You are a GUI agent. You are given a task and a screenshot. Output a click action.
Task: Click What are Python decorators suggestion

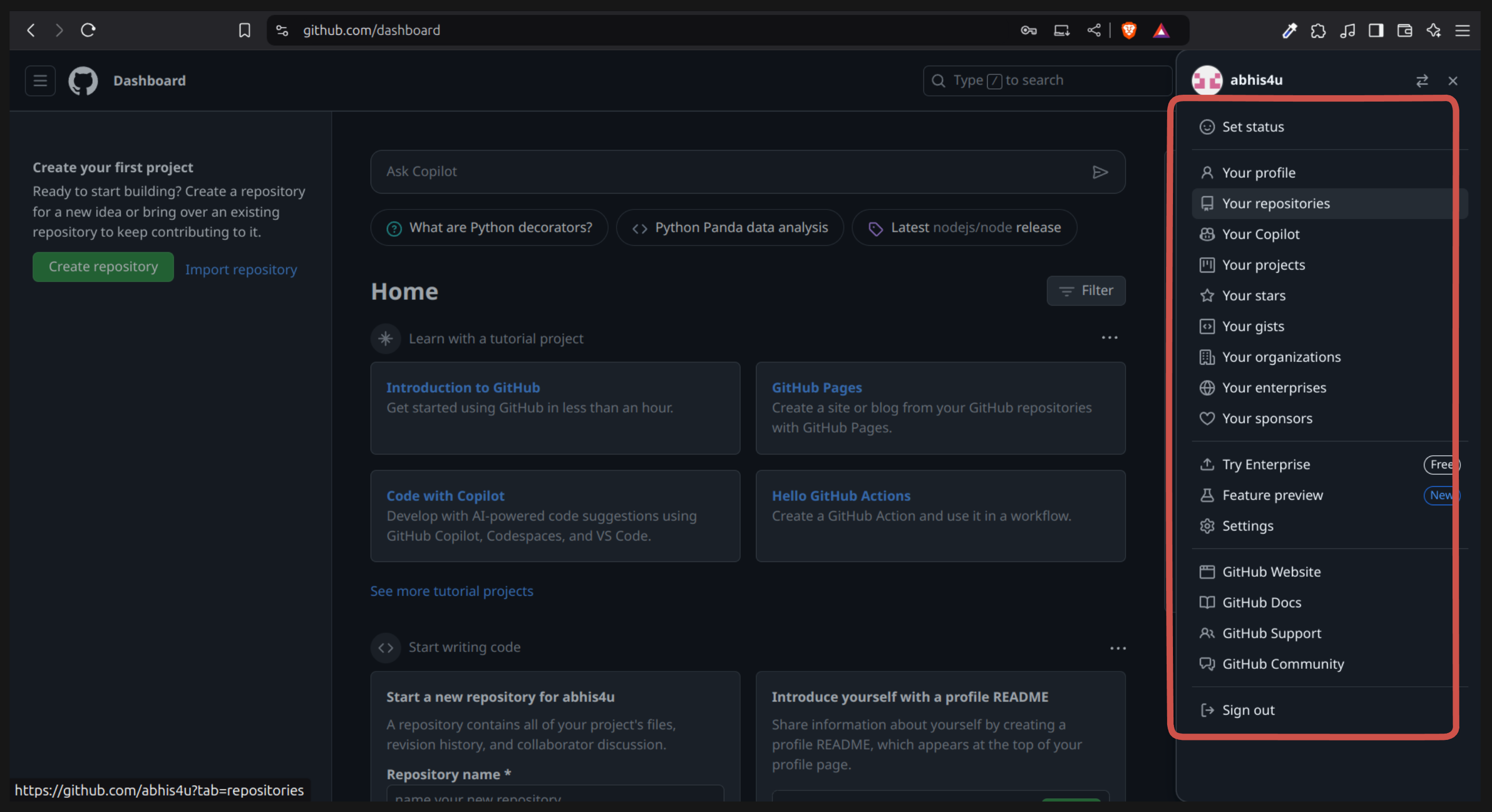490,227
